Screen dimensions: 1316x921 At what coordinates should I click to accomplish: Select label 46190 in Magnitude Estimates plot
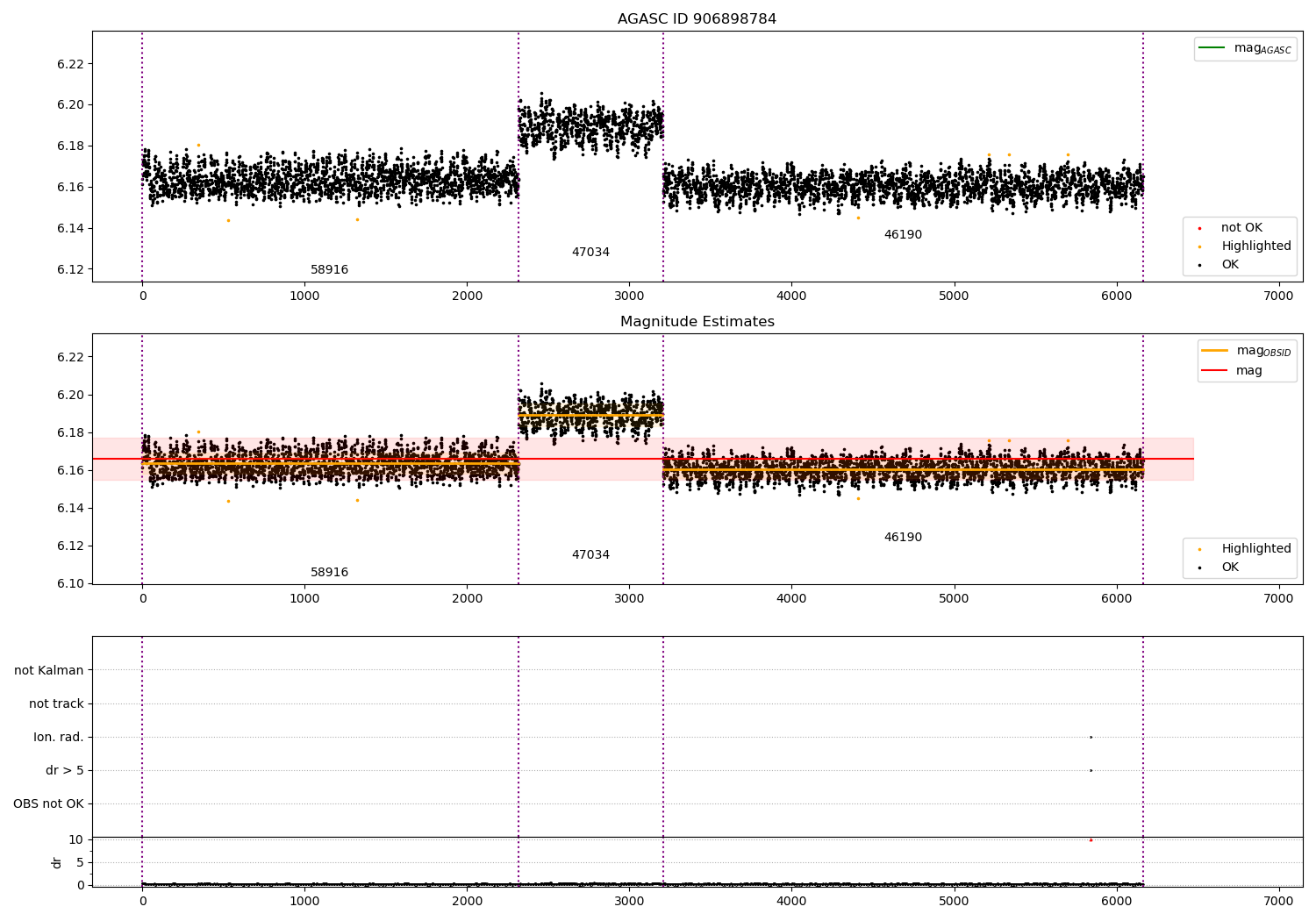click(903, 537)
